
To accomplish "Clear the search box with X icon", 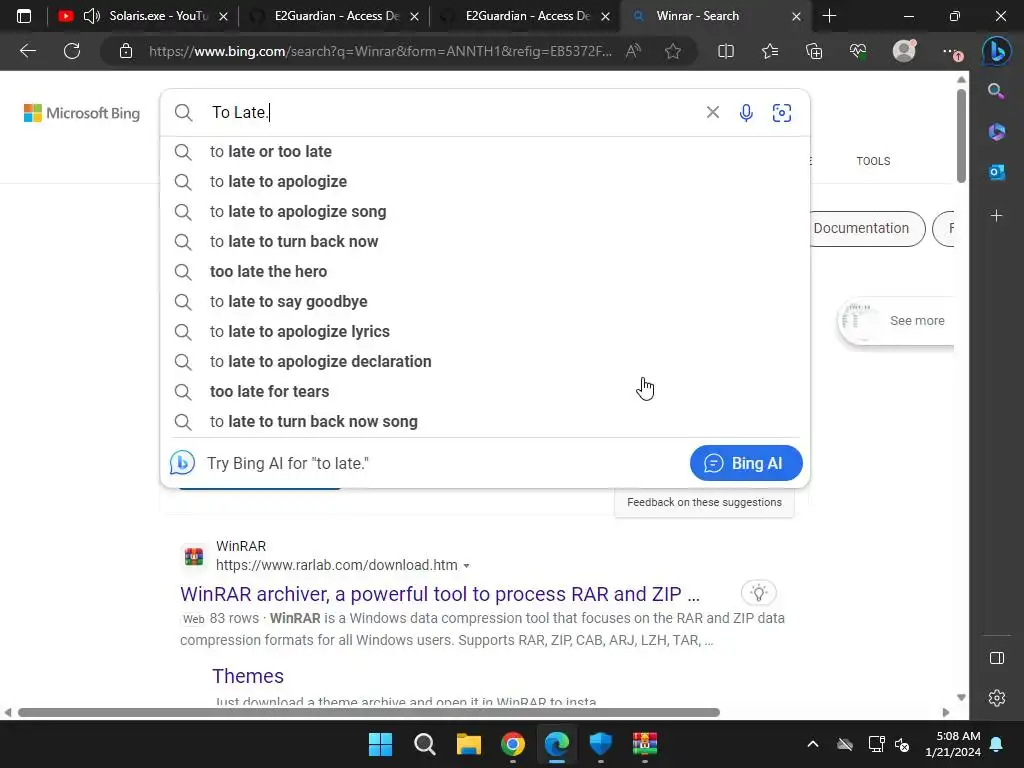I will click(x=712, y=112).
